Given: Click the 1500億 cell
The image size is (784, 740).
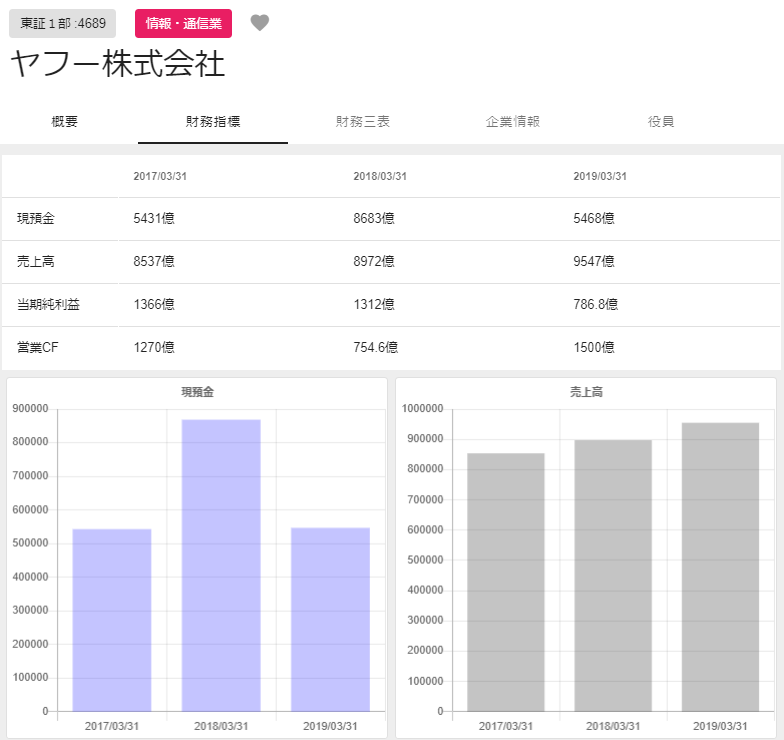Looking at the screenshot, I should (594, 348).
